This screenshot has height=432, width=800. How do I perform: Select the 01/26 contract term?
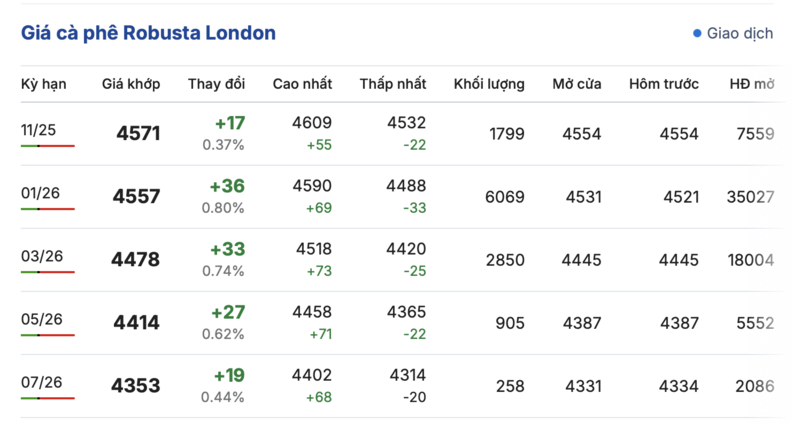tap(42, 192)
